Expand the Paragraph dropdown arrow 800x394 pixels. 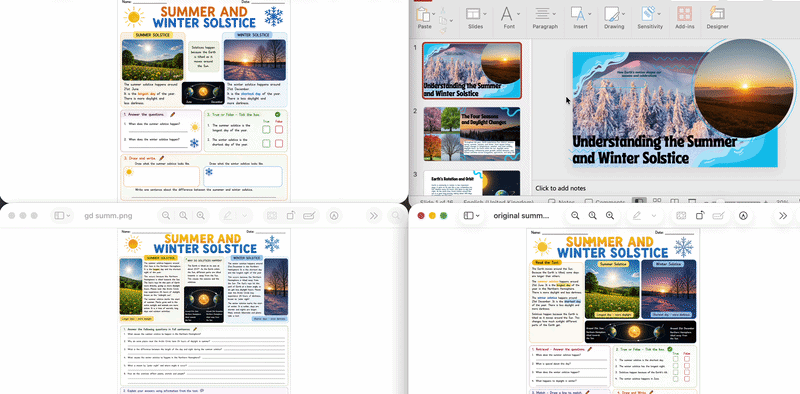pos(554,14)
